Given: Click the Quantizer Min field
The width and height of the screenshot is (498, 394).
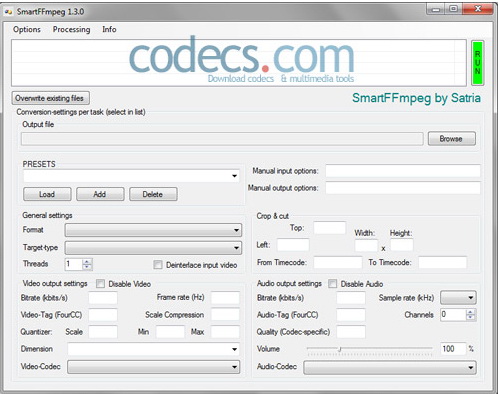Looking at the screenshot, I should pos(170,332).
